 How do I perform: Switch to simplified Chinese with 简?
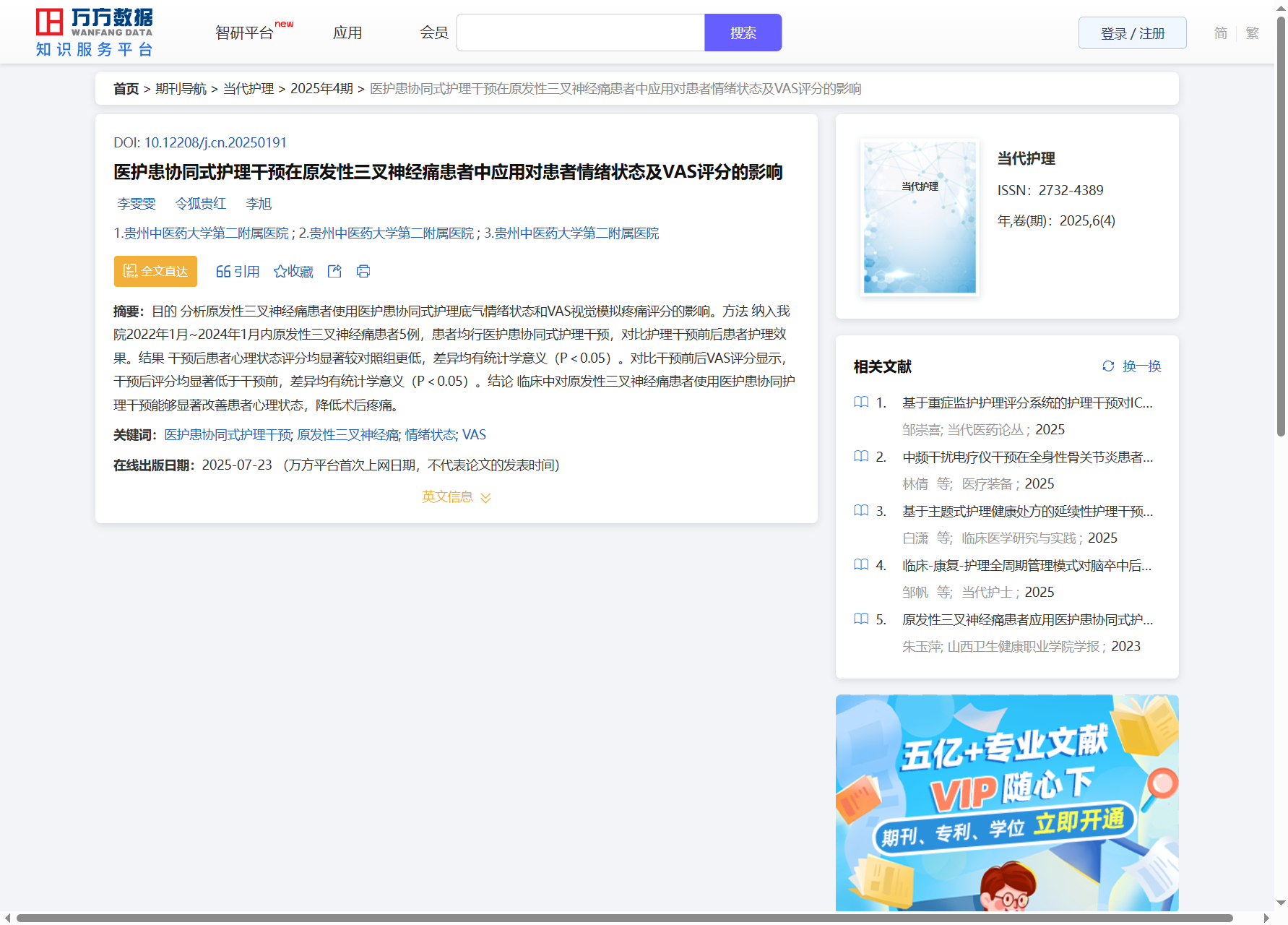1220,33
